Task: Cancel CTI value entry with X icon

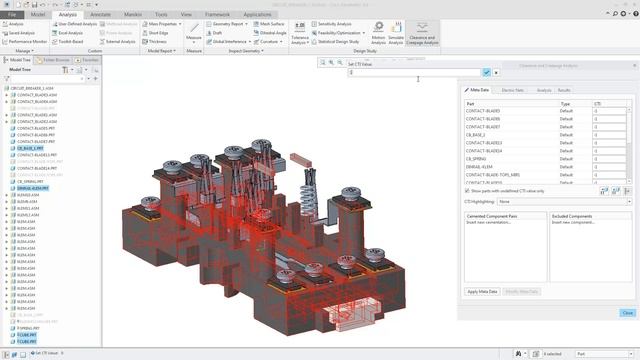Action: pyautogui.click(x=496, y=73)
